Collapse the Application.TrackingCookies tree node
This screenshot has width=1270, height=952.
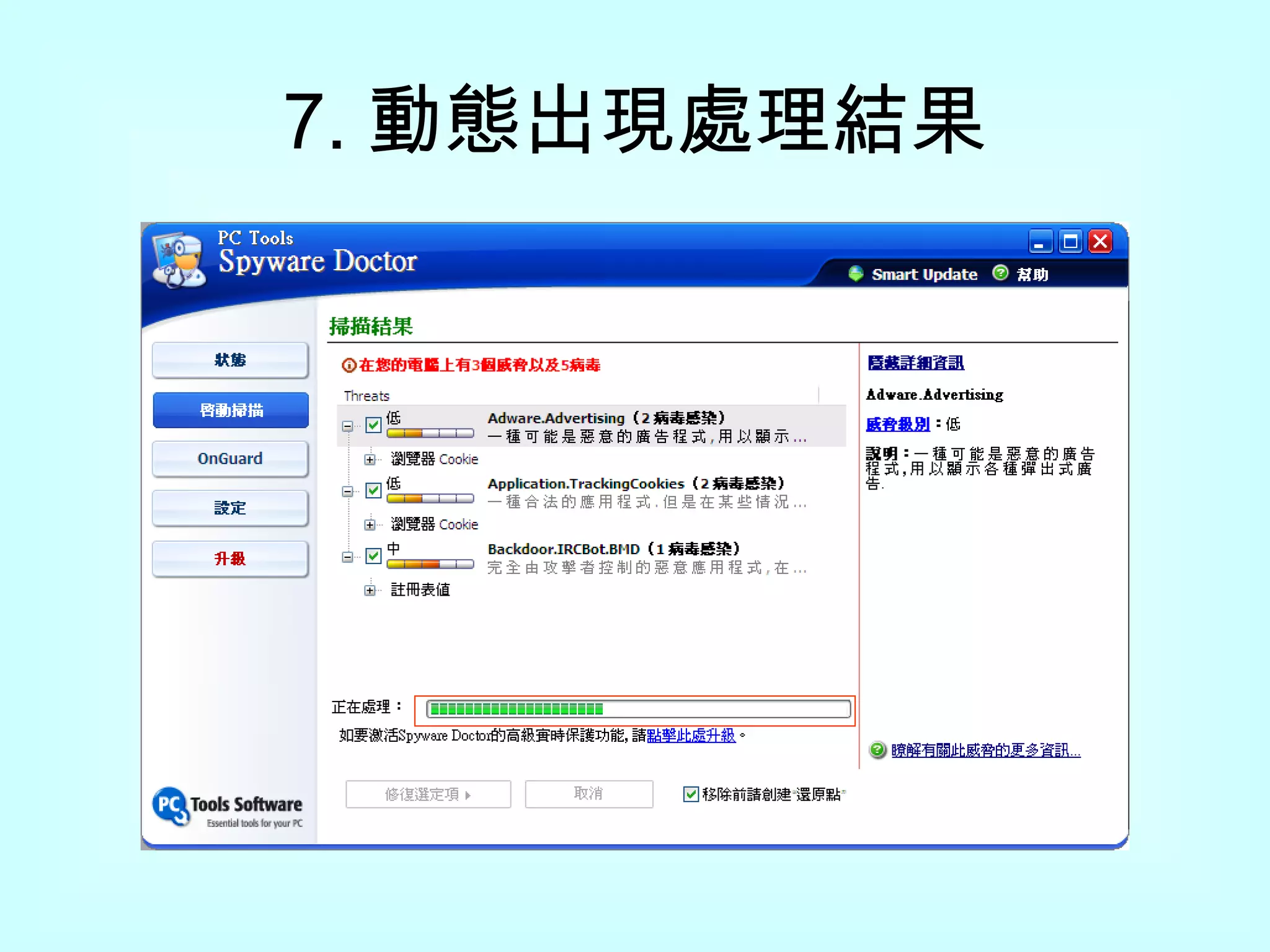348,491
